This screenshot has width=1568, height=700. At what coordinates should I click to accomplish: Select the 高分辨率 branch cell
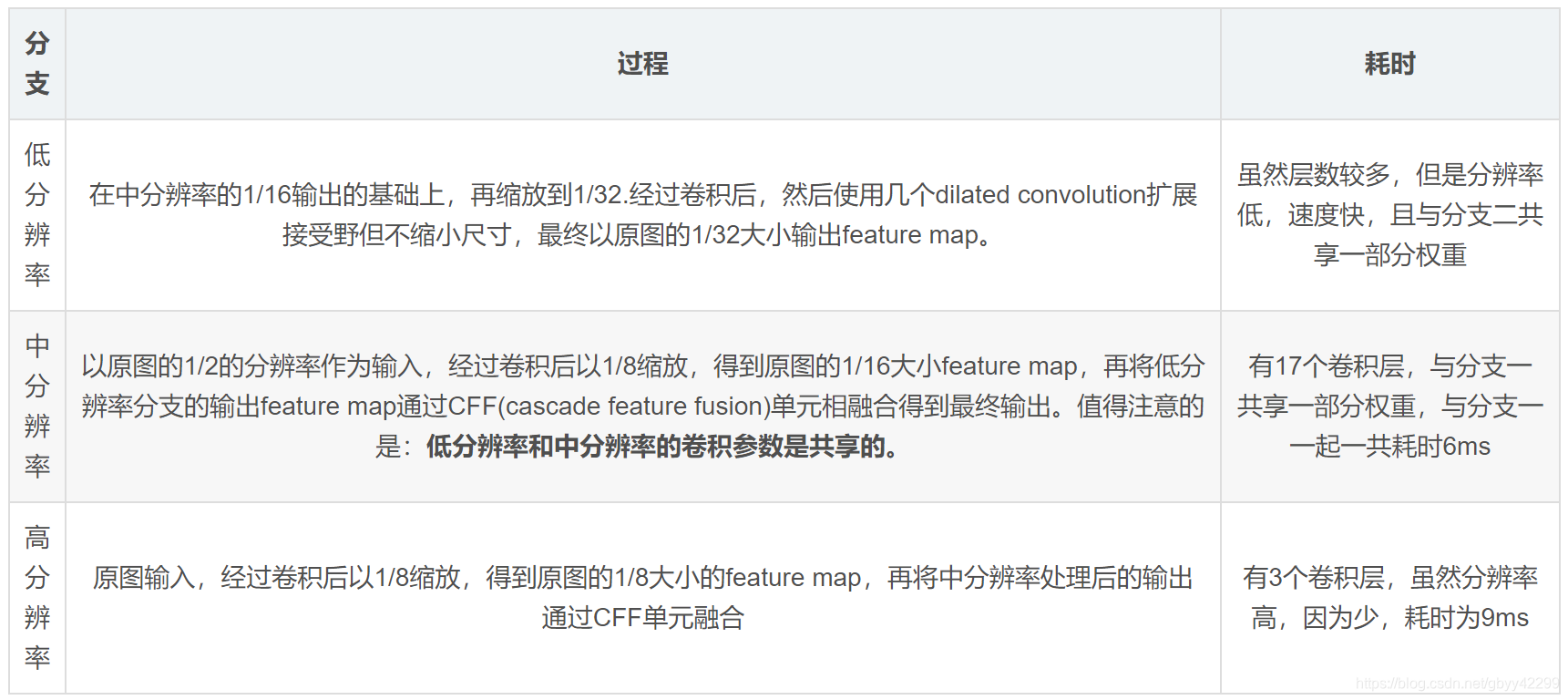click(x=37, y=598)
